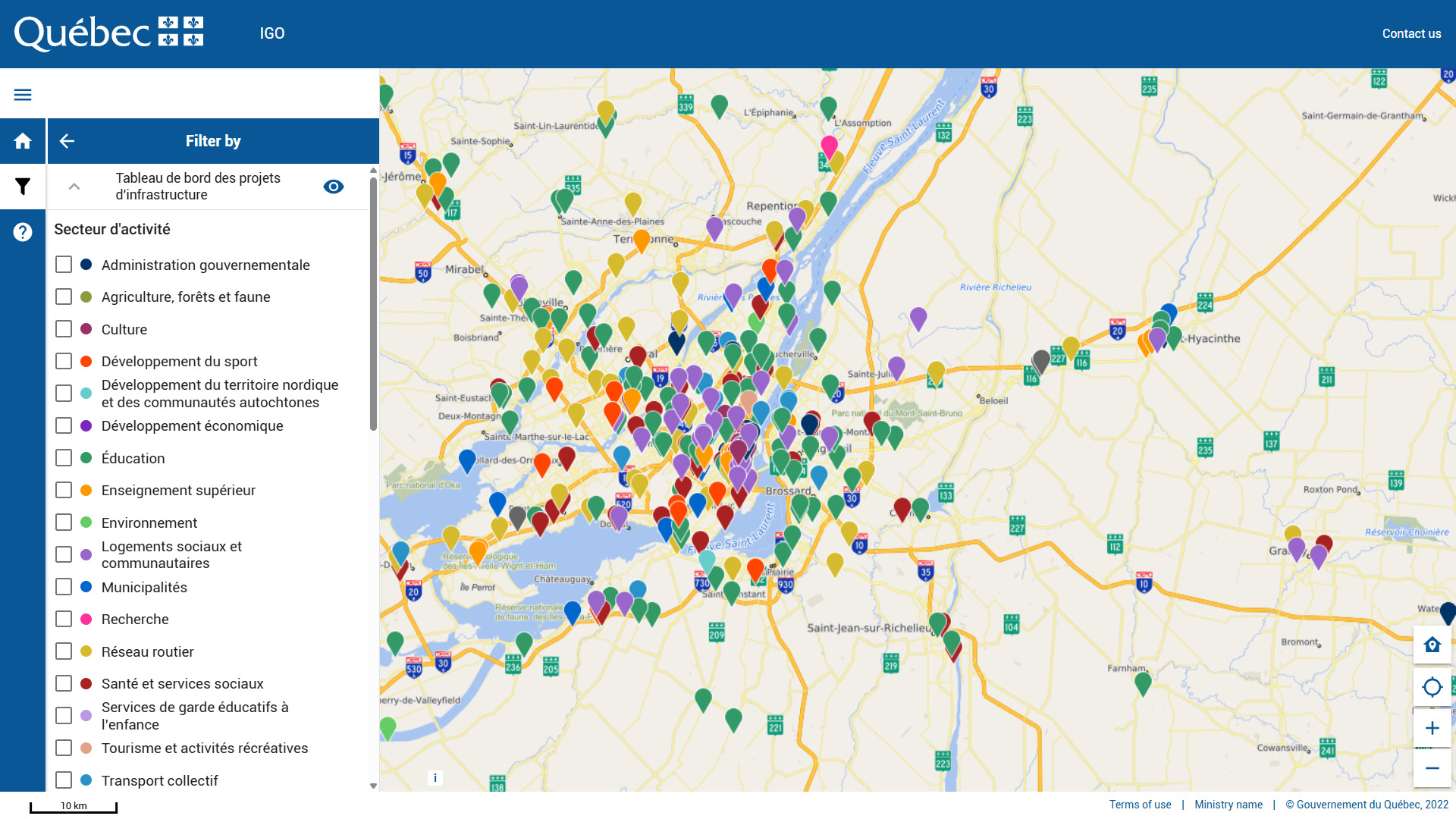This screenshot has width=1456, height=819.
Task: Click the yellow marker near Beloeil
Action: pos(937,372)
